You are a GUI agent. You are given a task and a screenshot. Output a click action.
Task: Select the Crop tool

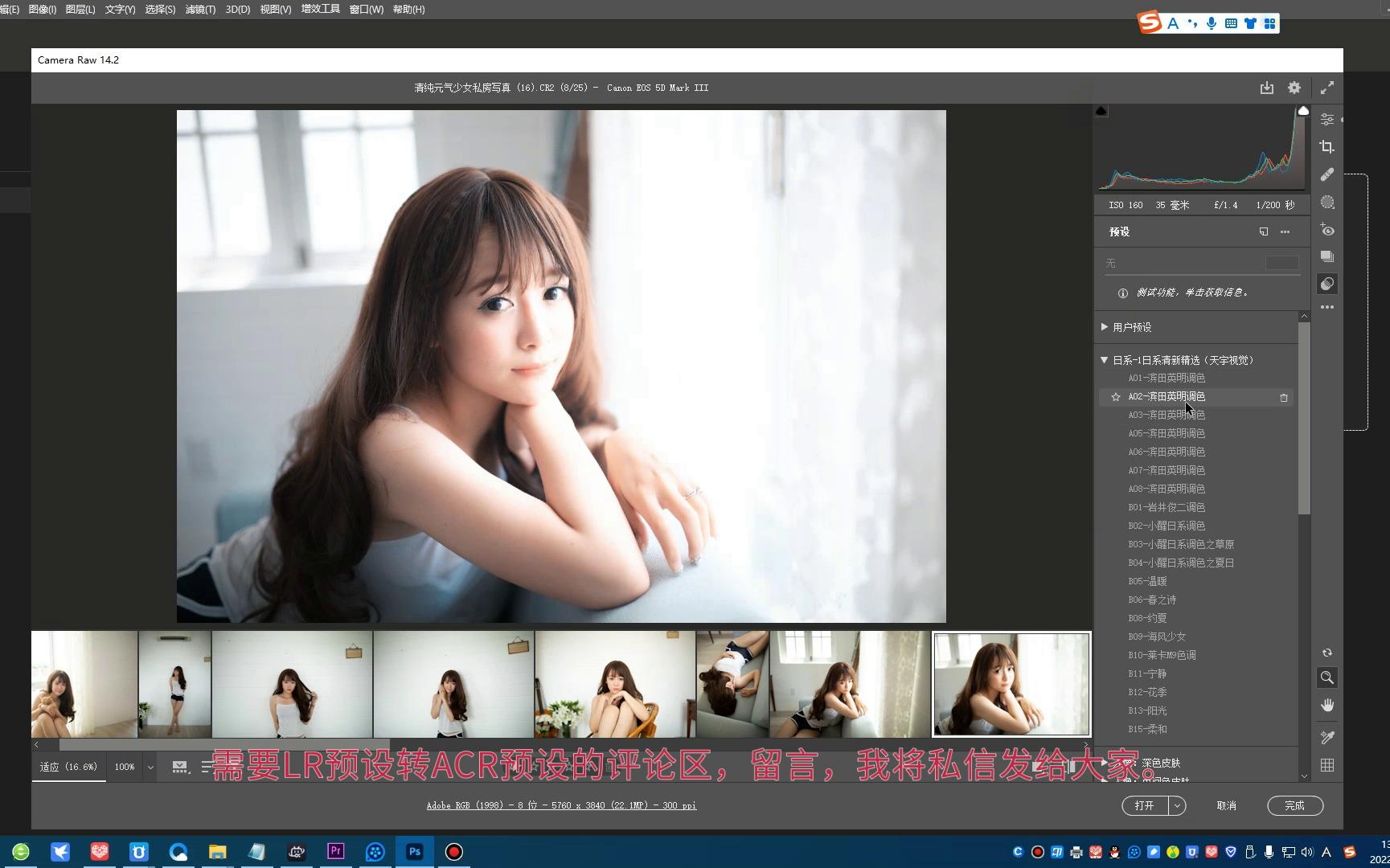(1327, 146)
